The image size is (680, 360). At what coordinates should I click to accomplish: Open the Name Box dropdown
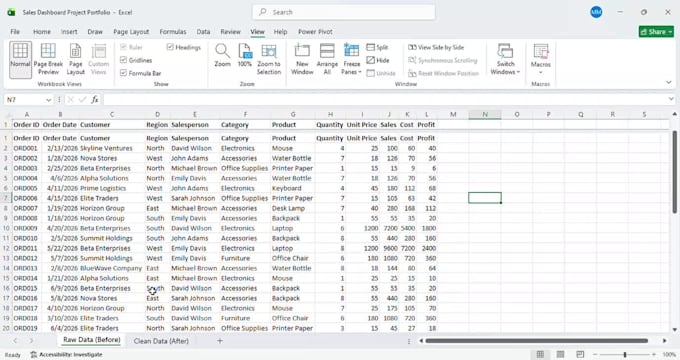(48, 100)
